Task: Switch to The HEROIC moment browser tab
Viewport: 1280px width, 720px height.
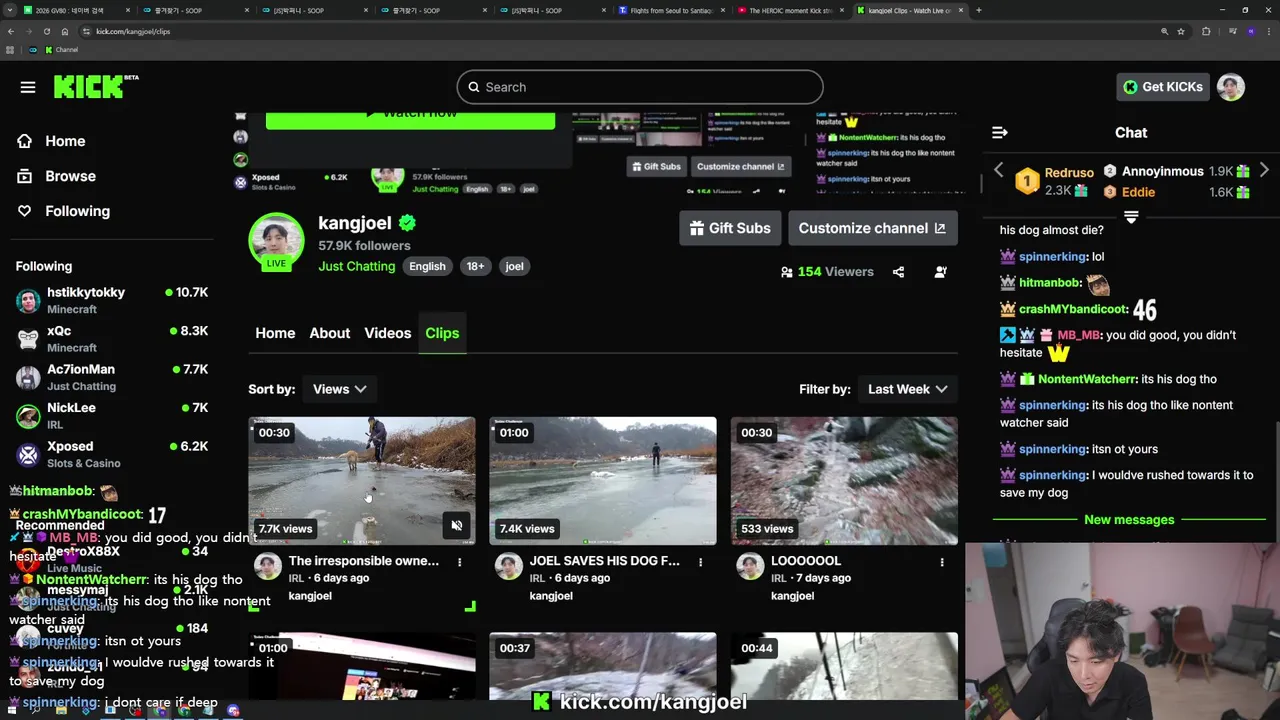Action: [x=790, y=10]
